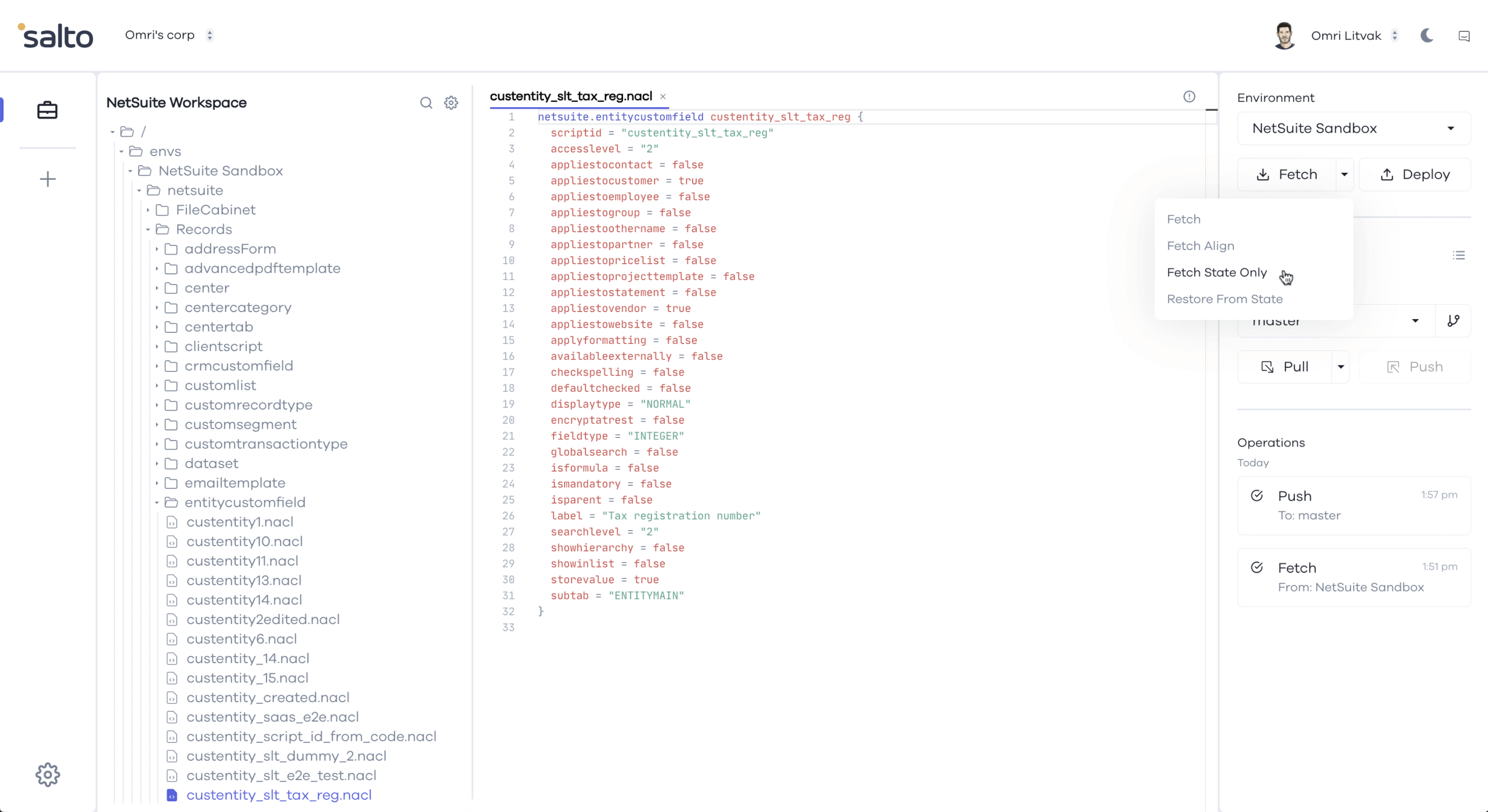
Task: Expand the dataset folder
Action: click(x=157, y=464)
